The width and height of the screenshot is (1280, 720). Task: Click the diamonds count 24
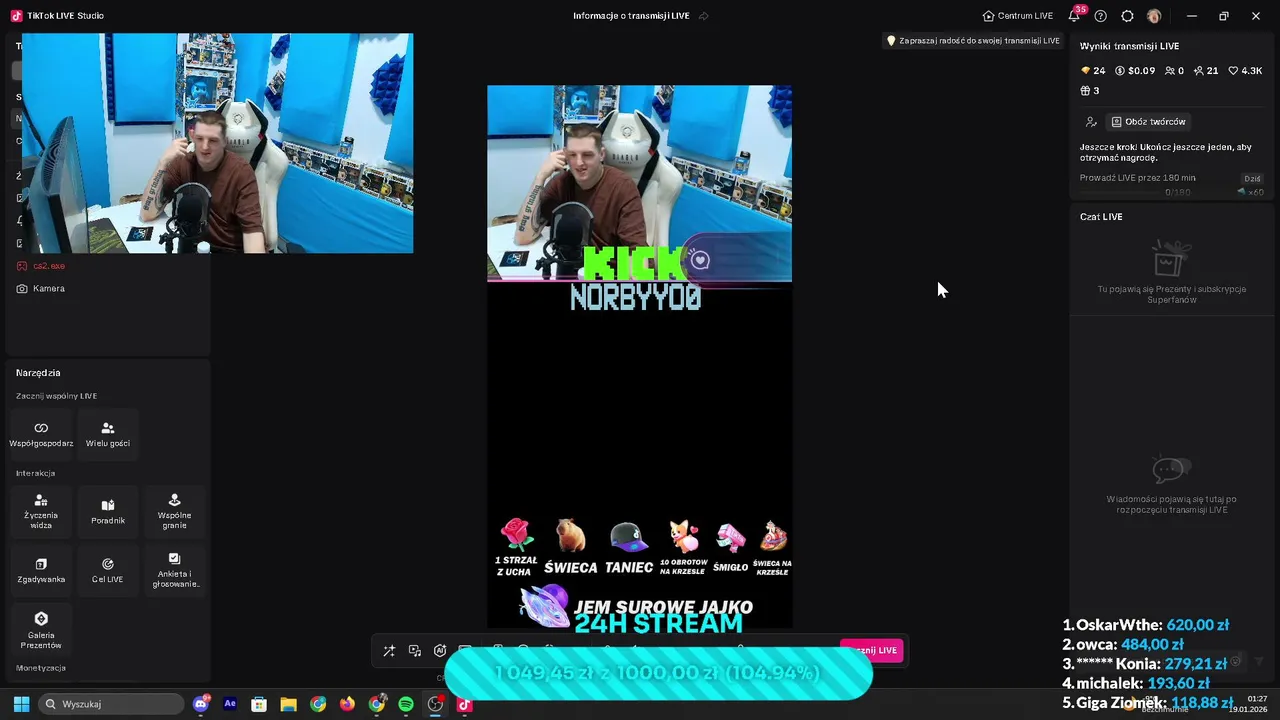pos(1093,71)
